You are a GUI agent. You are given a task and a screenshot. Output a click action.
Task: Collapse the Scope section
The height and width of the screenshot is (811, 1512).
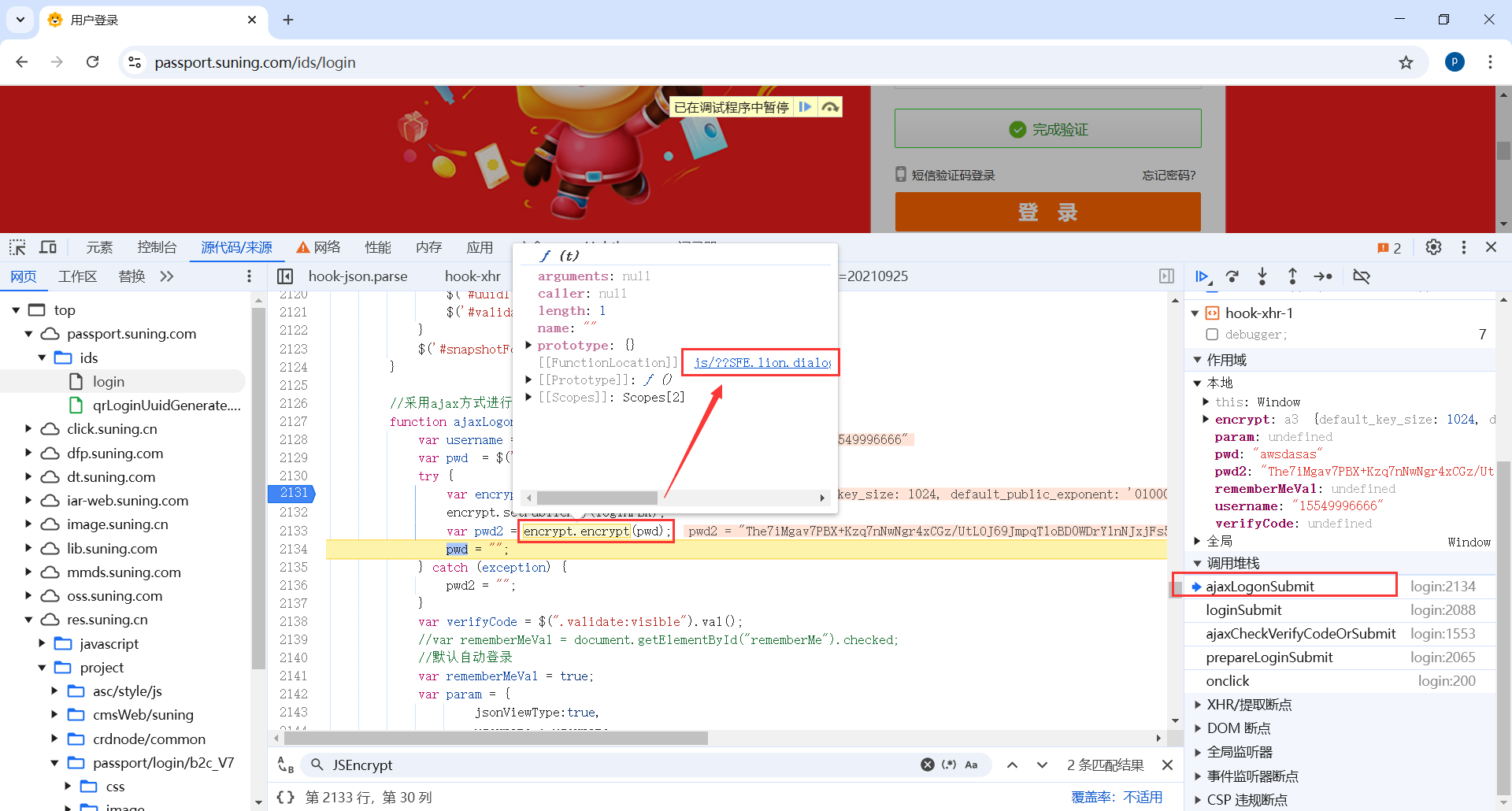[1197, 360]
